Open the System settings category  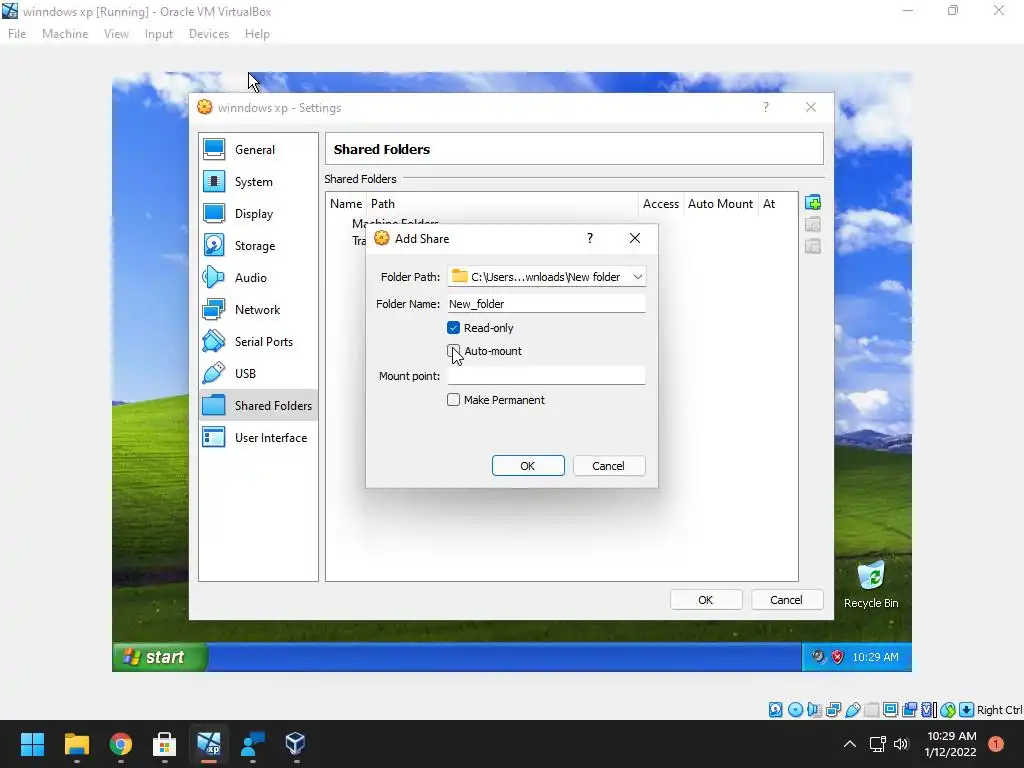pyautogui.click(x=258, y=182)
